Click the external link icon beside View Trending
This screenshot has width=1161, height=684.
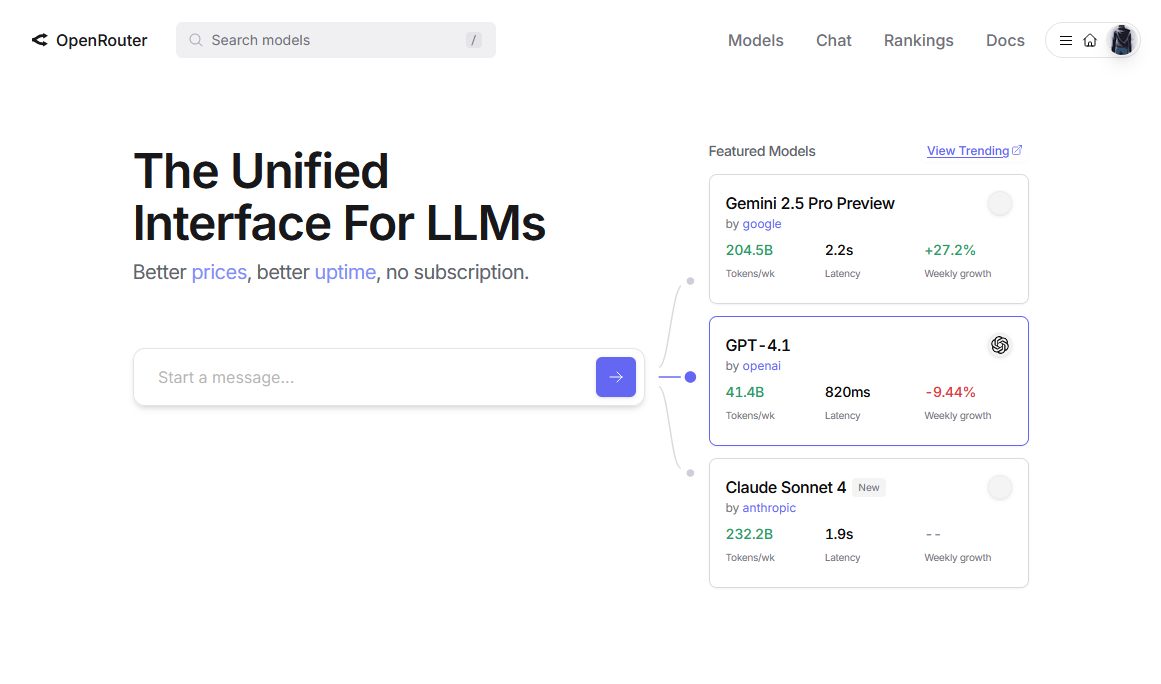coord(1017,150)
